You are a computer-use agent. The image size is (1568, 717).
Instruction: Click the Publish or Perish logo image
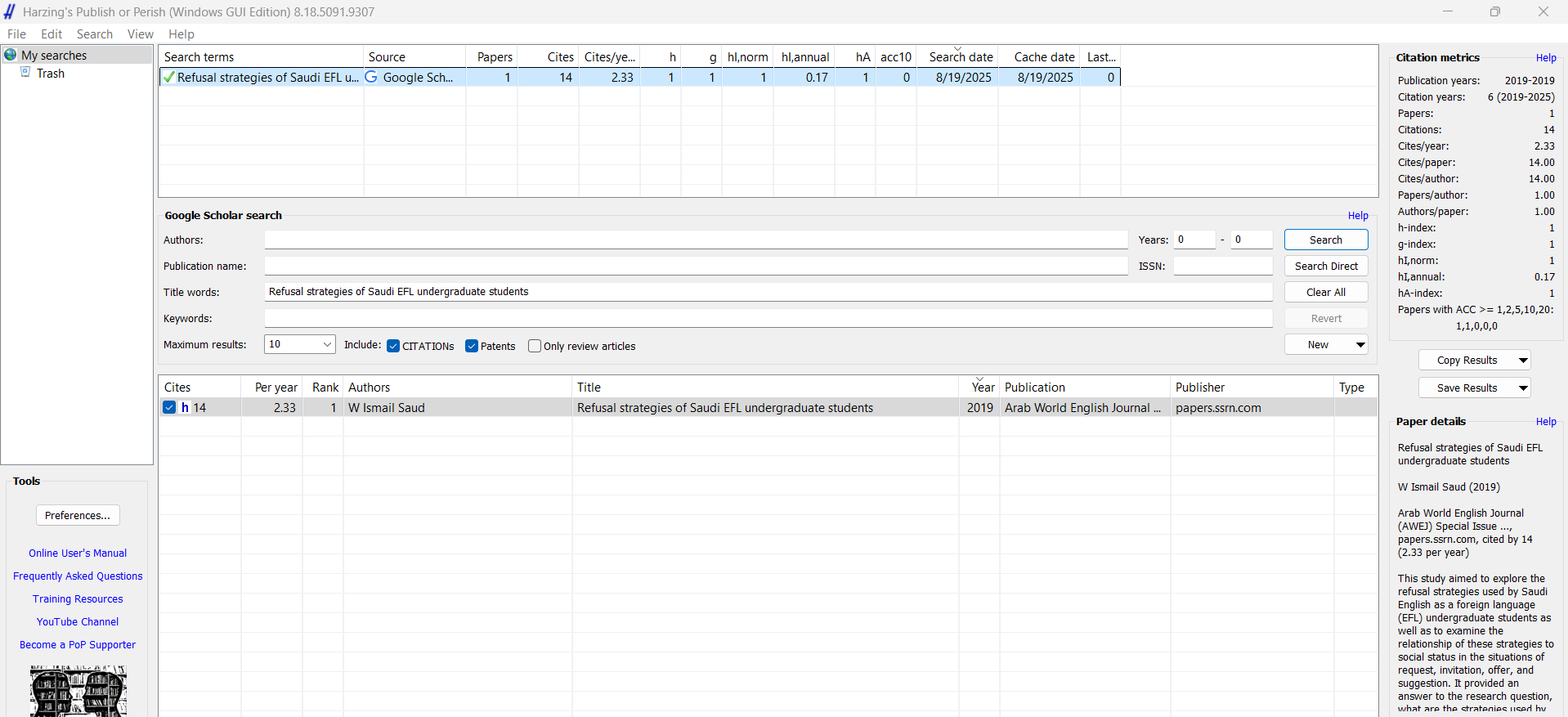[78, 691]
